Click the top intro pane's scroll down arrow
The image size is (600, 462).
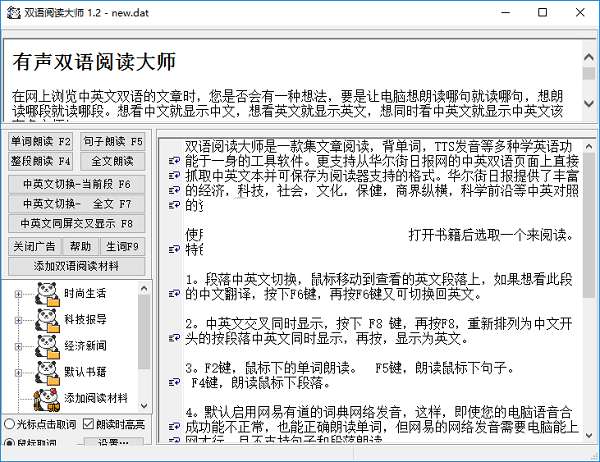[589, 103]
